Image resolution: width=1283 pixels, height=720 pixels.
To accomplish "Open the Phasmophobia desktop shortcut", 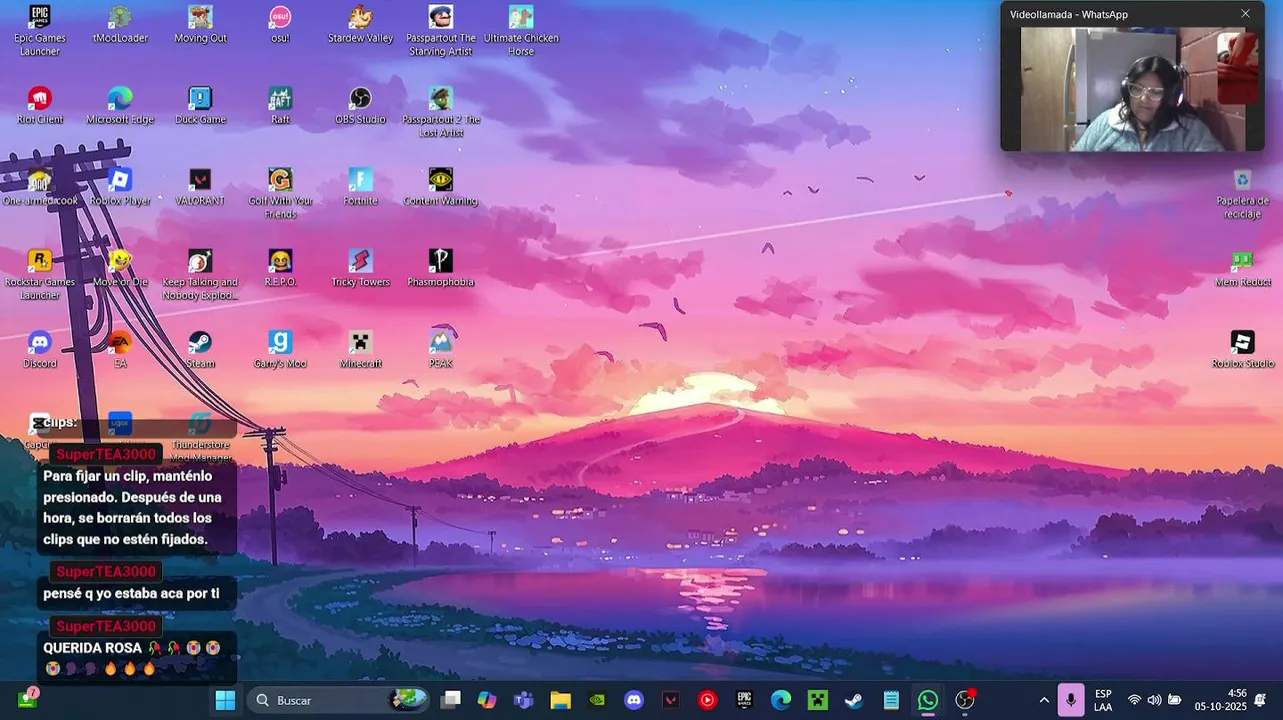I will coord(441,269).
